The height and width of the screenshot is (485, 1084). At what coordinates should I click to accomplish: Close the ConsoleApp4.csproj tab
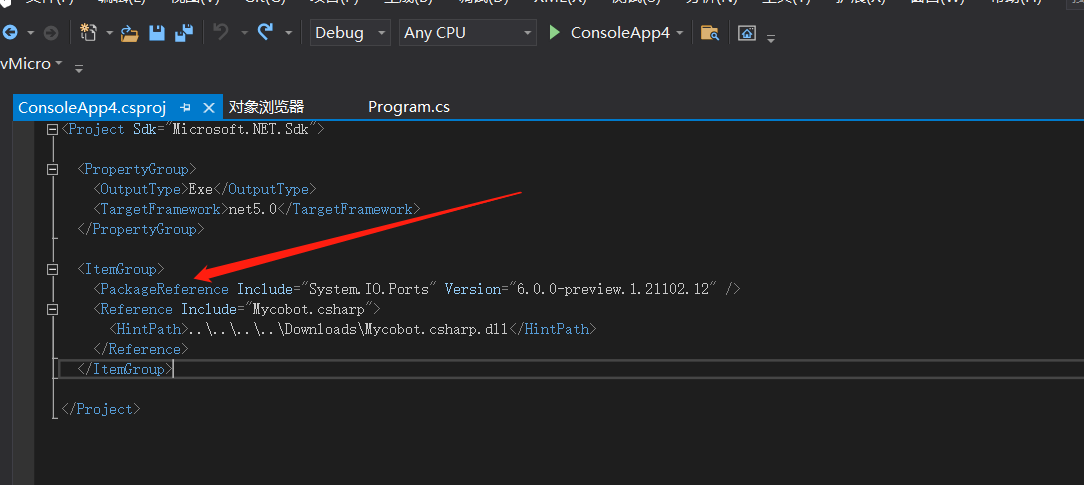coord(209,107)
